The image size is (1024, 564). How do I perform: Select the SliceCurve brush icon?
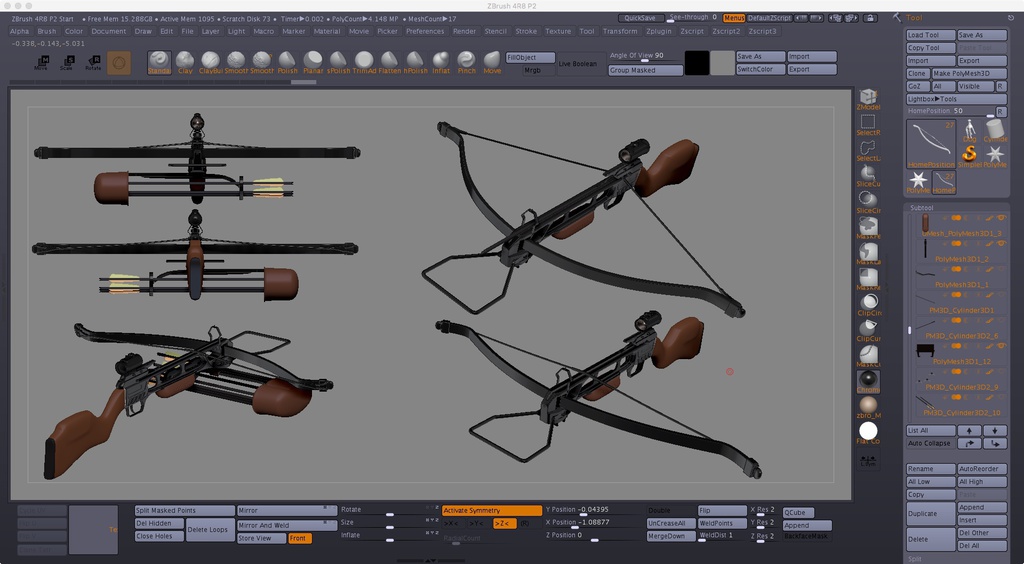point(868,176)
